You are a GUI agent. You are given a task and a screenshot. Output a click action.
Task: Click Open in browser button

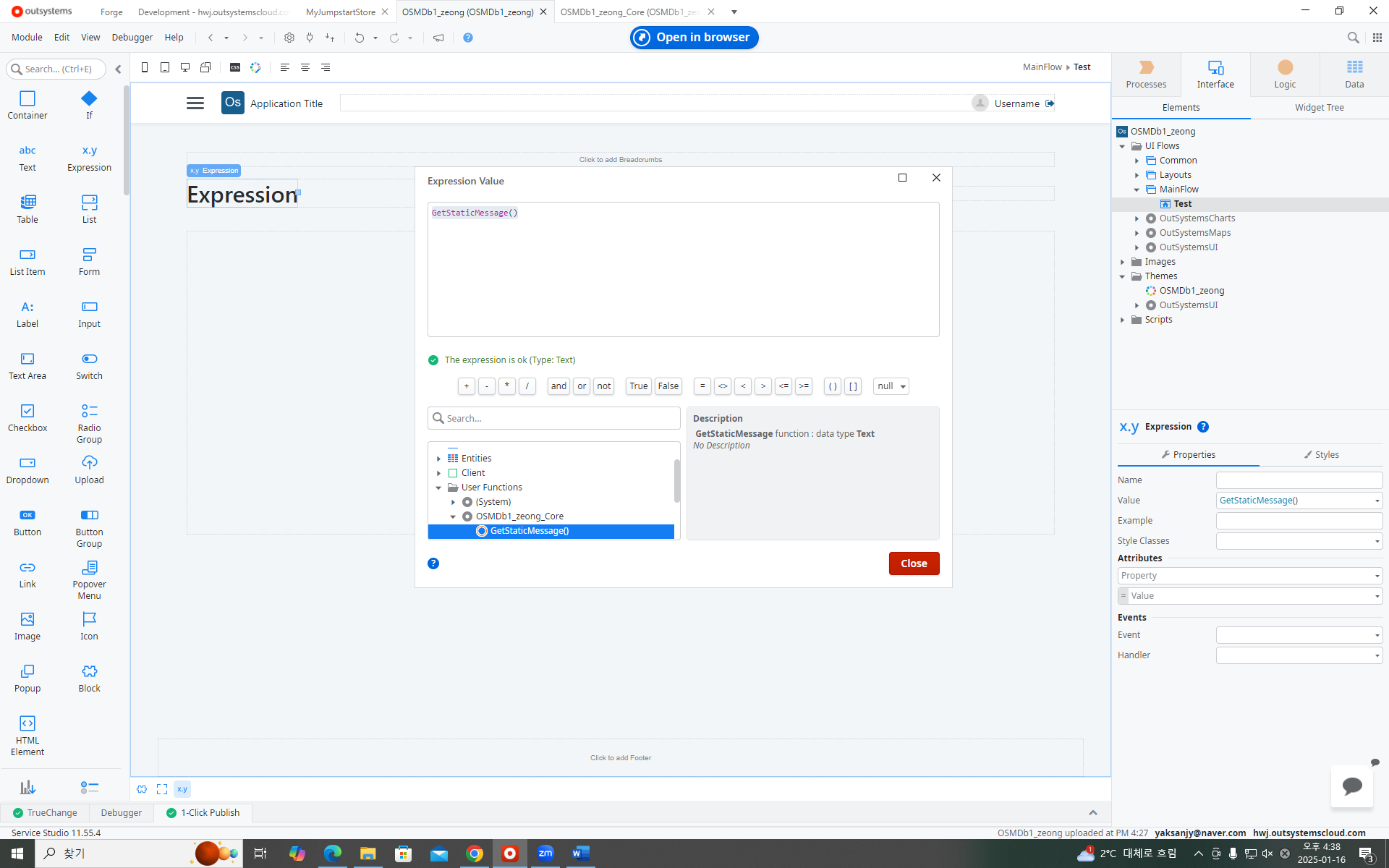point(694,38)
